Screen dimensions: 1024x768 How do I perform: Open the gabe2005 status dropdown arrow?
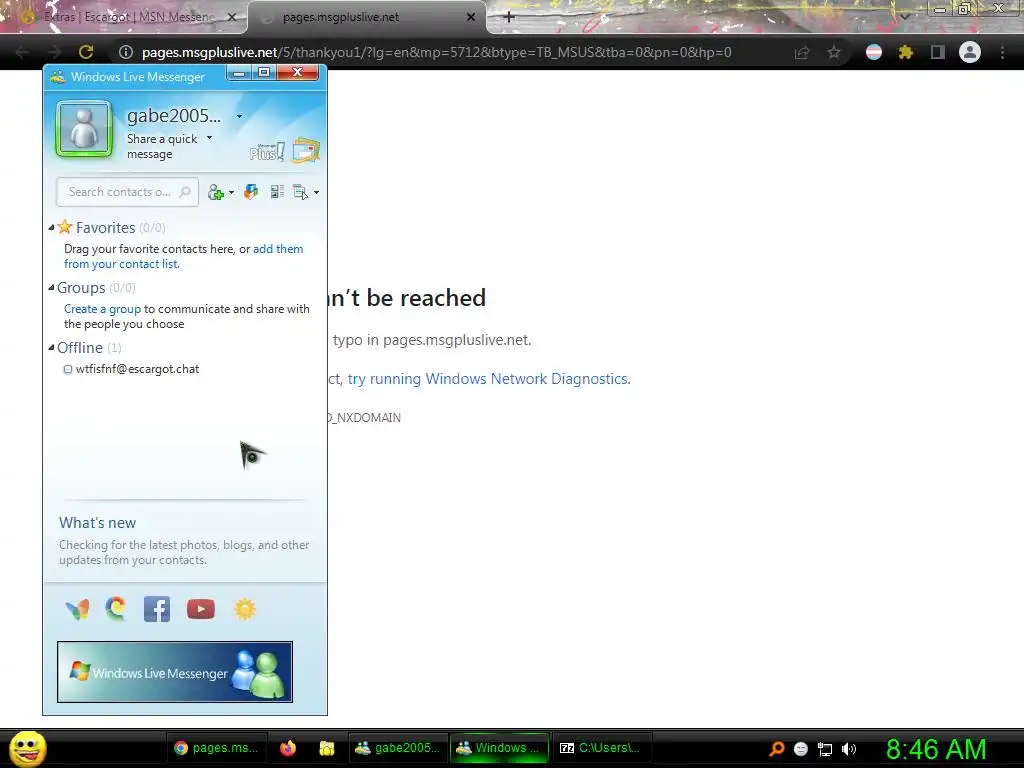tap(240, 116)
